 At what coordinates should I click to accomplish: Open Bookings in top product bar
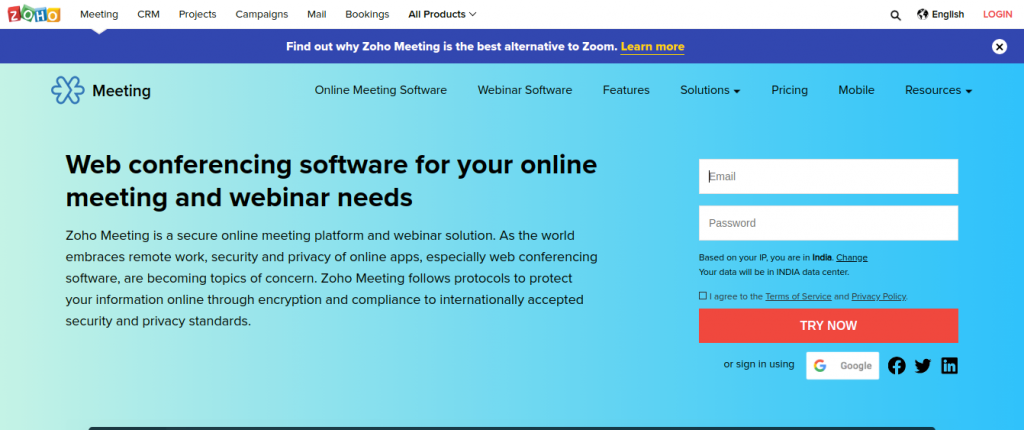pyautogui.click(x=367, y=14)
